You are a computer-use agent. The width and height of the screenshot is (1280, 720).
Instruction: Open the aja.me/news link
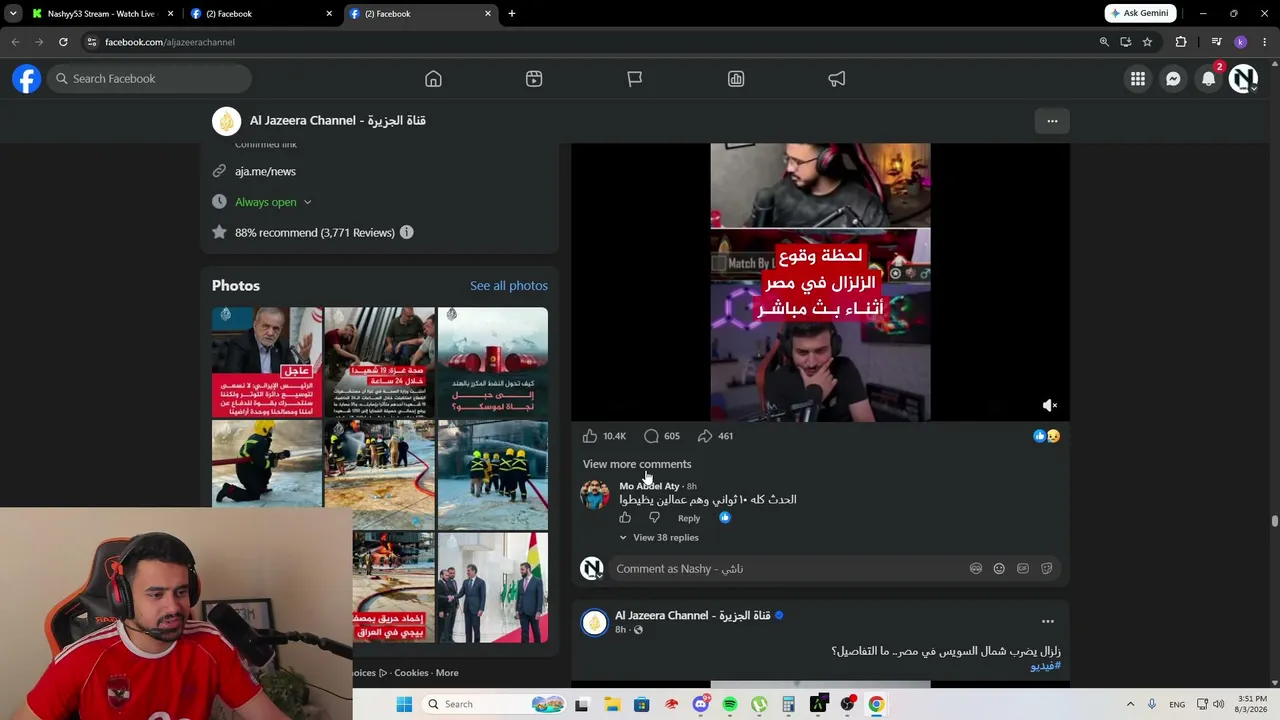point(265,172)
